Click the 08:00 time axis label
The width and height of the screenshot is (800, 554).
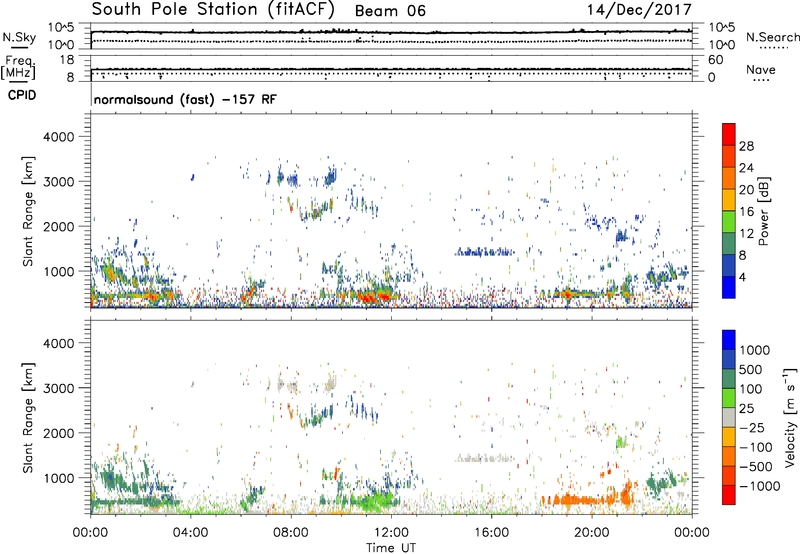coord(291,533)
